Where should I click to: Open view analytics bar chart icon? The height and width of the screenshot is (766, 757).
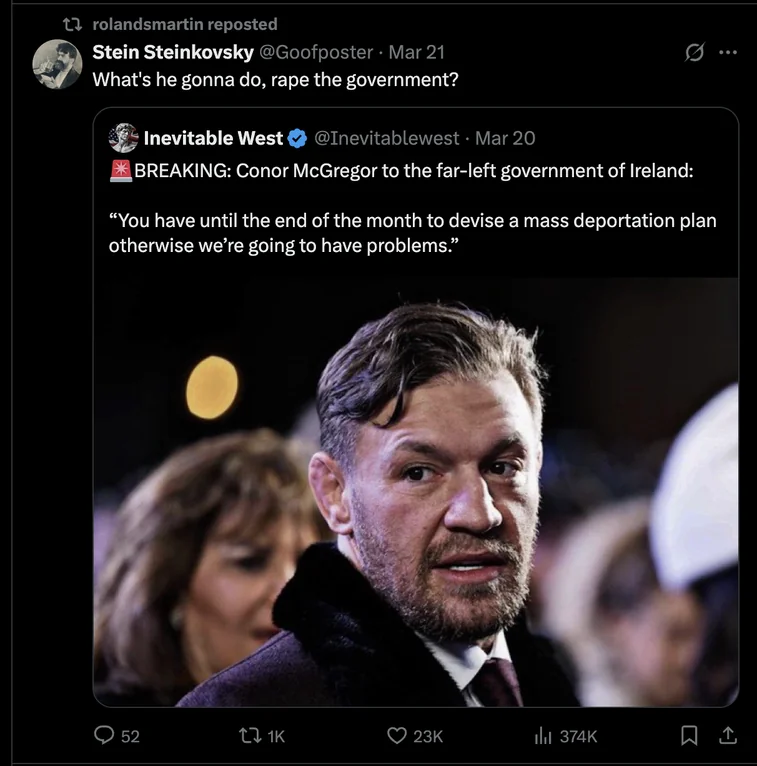(x=543, y=735)
